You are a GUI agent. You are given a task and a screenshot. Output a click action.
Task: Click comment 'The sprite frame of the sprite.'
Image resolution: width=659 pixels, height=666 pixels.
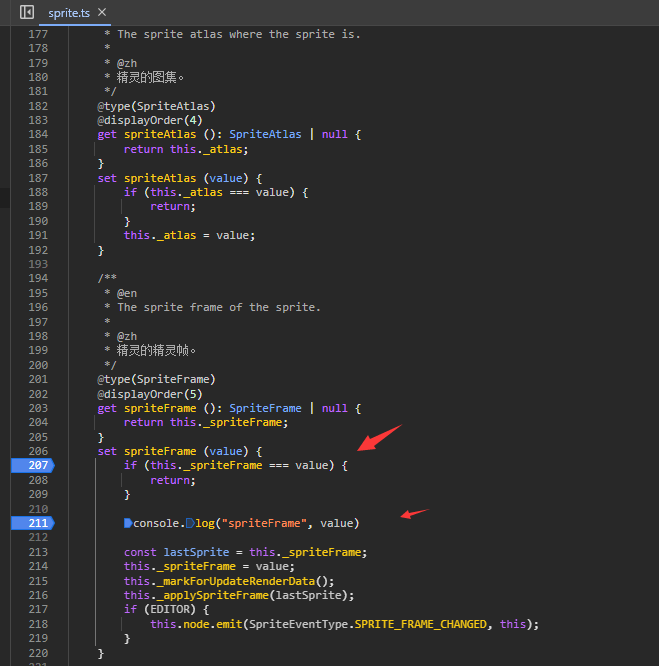pos(219,307)
